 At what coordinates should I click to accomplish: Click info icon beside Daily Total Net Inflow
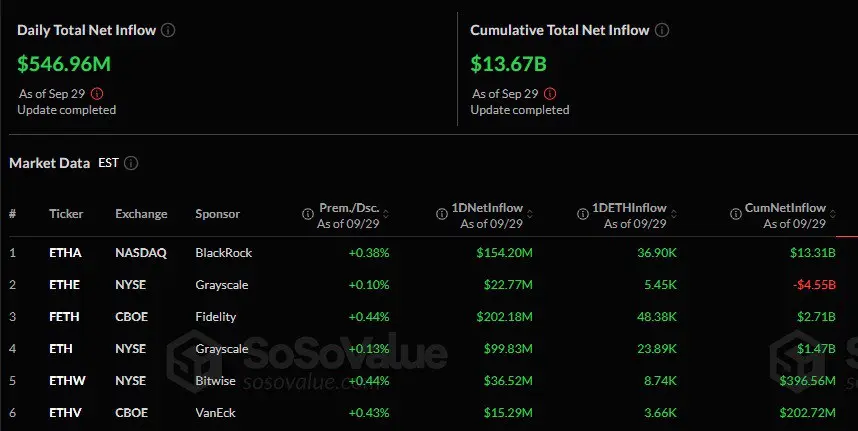point(168,30)
